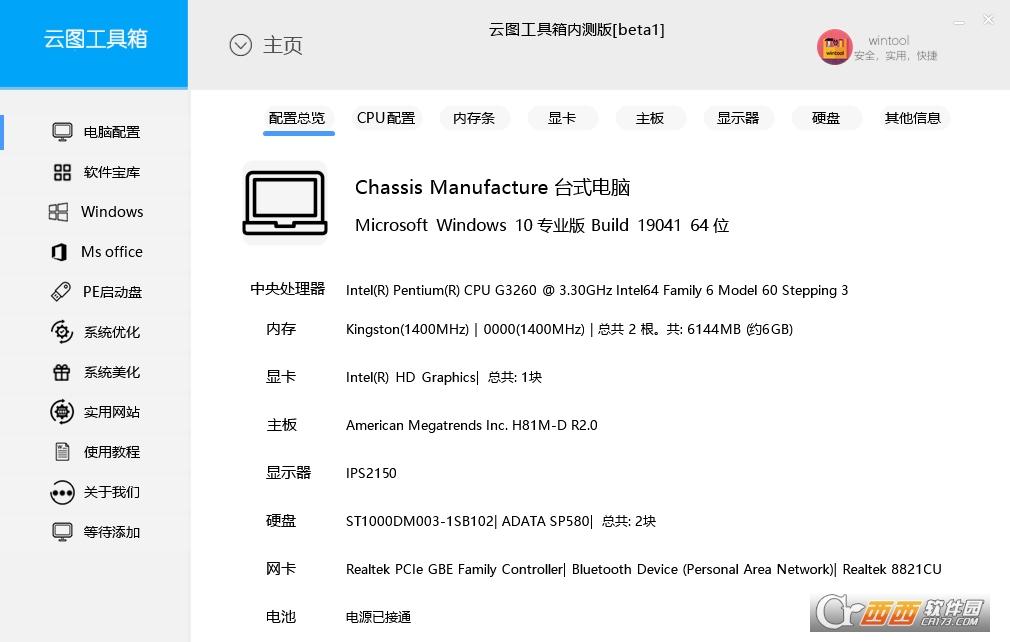Click Intel(R) Pentium(R) CPU G3260 value
Screen dimensions: 1010x642
tap(597, 290)
